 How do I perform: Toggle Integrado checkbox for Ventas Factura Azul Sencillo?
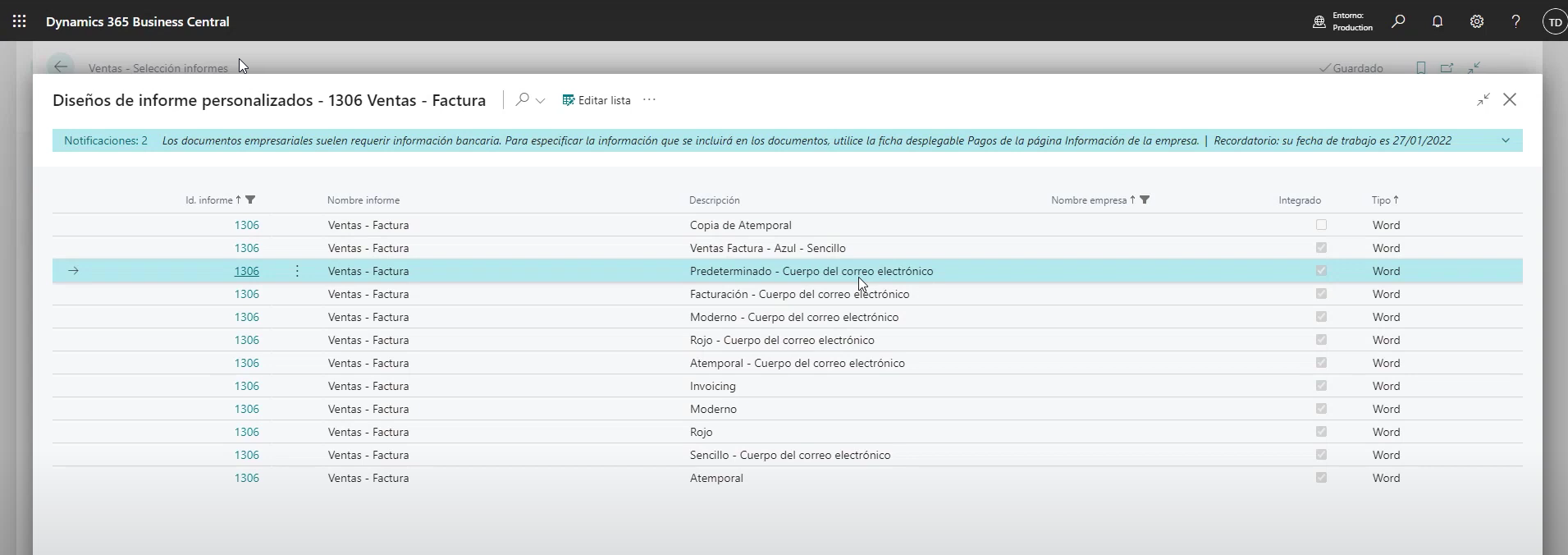click(x=1321, y=248)
